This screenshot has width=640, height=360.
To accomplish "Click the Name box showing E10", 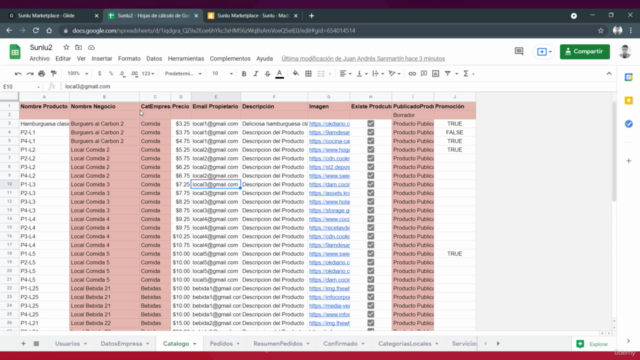I will pos(21,87).
